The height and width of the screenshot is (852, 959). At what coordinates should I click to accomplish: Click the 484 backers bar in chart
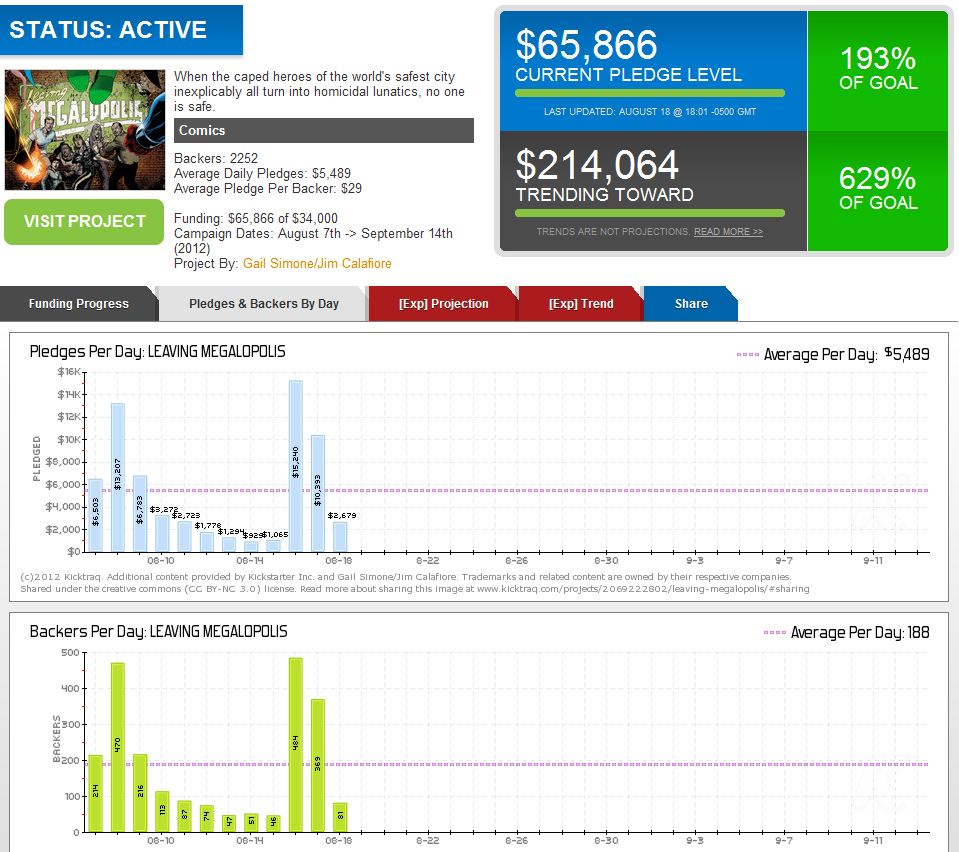tap(295, 744)
